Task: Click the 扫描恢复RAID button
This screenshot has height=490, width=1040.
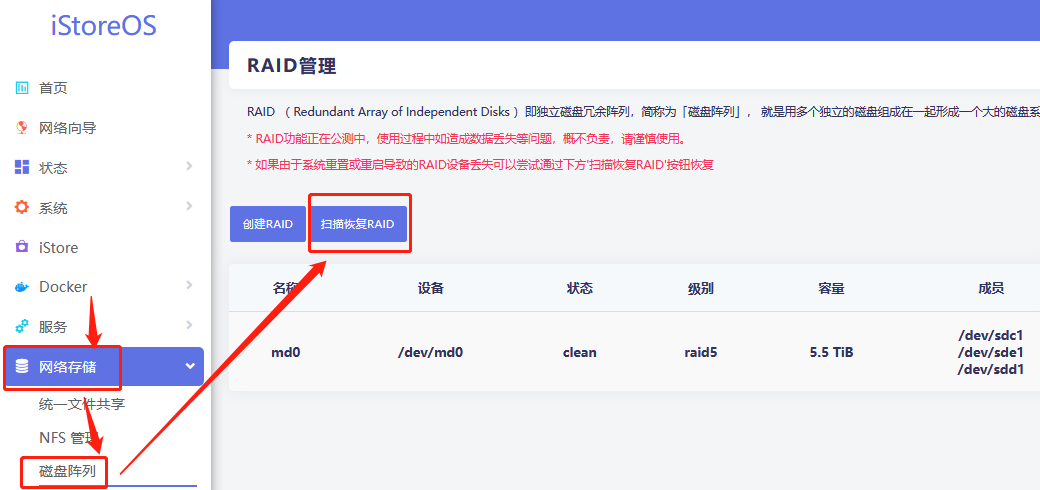Action: [x=358, y=224]
